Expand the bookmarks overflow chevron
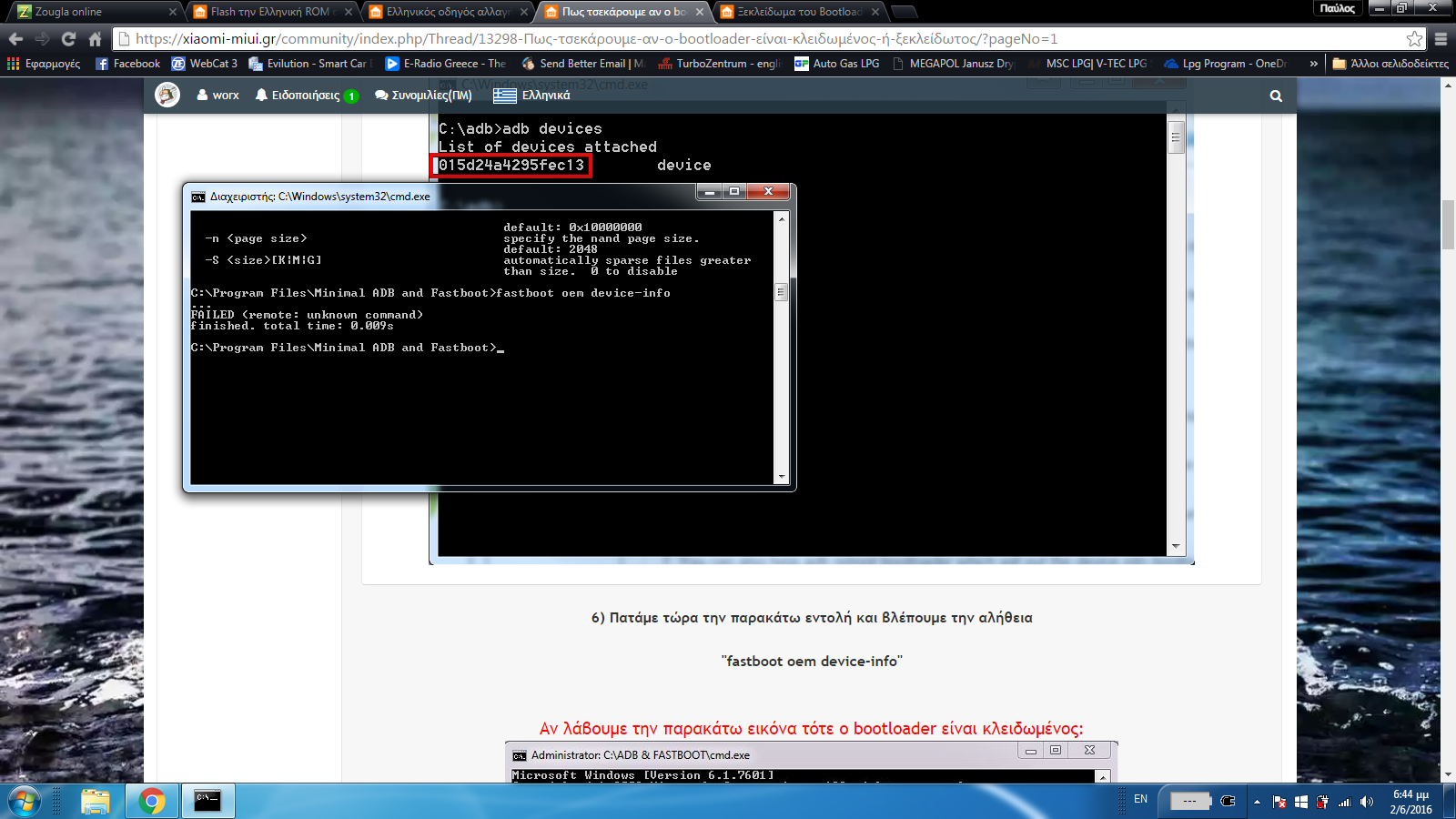Viewport: 1456px width, 819px height. tap(1313, 64)
